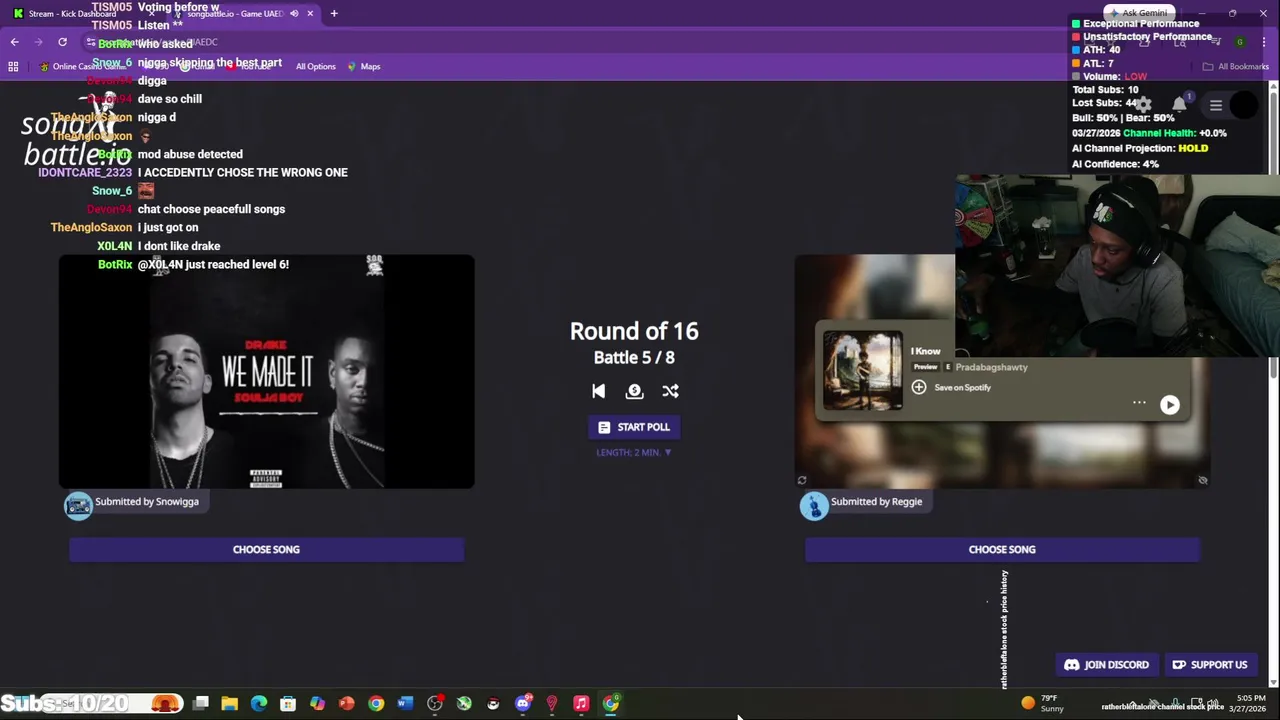
Task: Launch Microsoft Edge from taskbar
Action: pyautogui.click(x=259, y=704)
